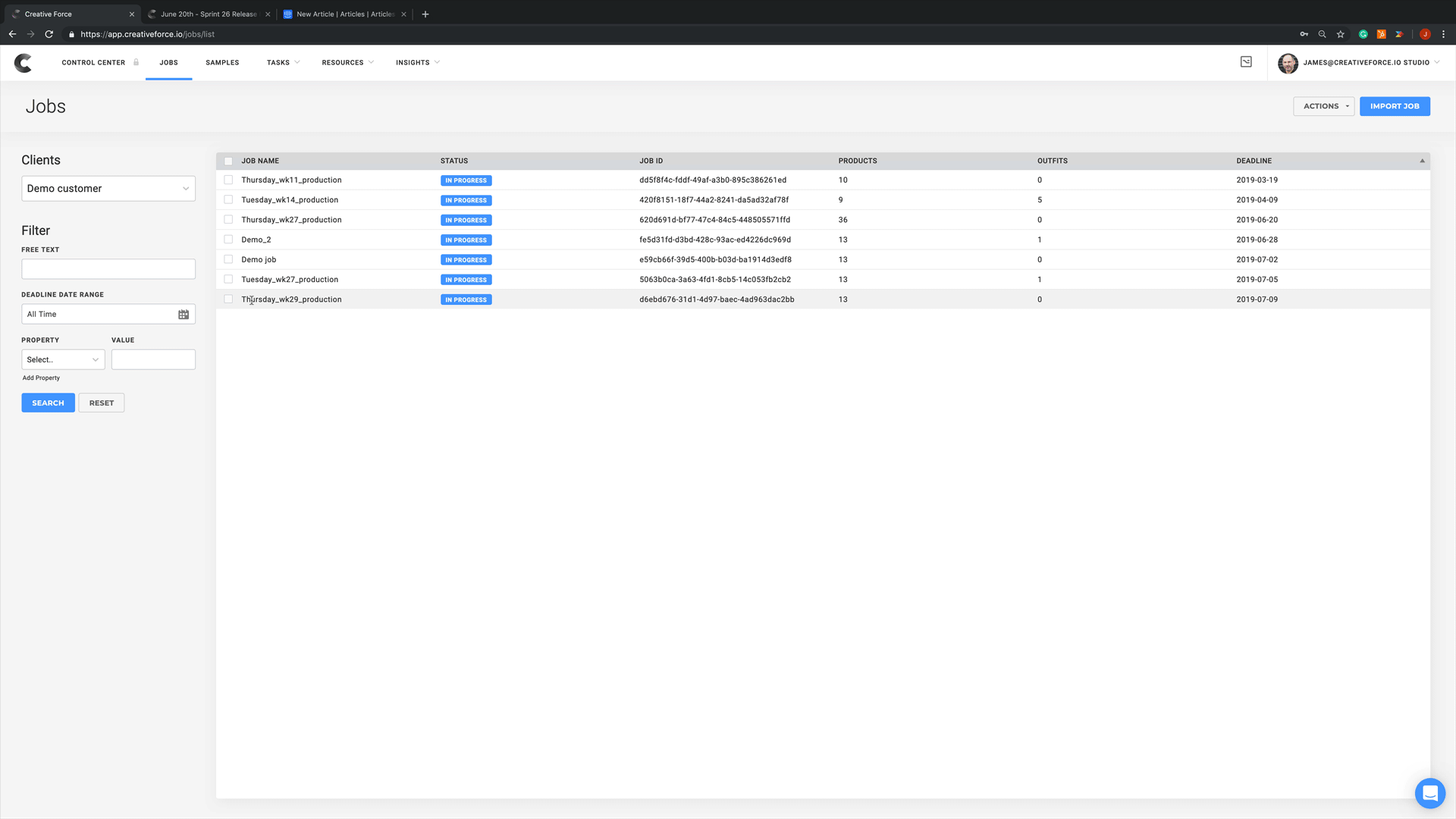Open the Intercom chat bubble
1456x819 pixels.
pos(1429,793)
